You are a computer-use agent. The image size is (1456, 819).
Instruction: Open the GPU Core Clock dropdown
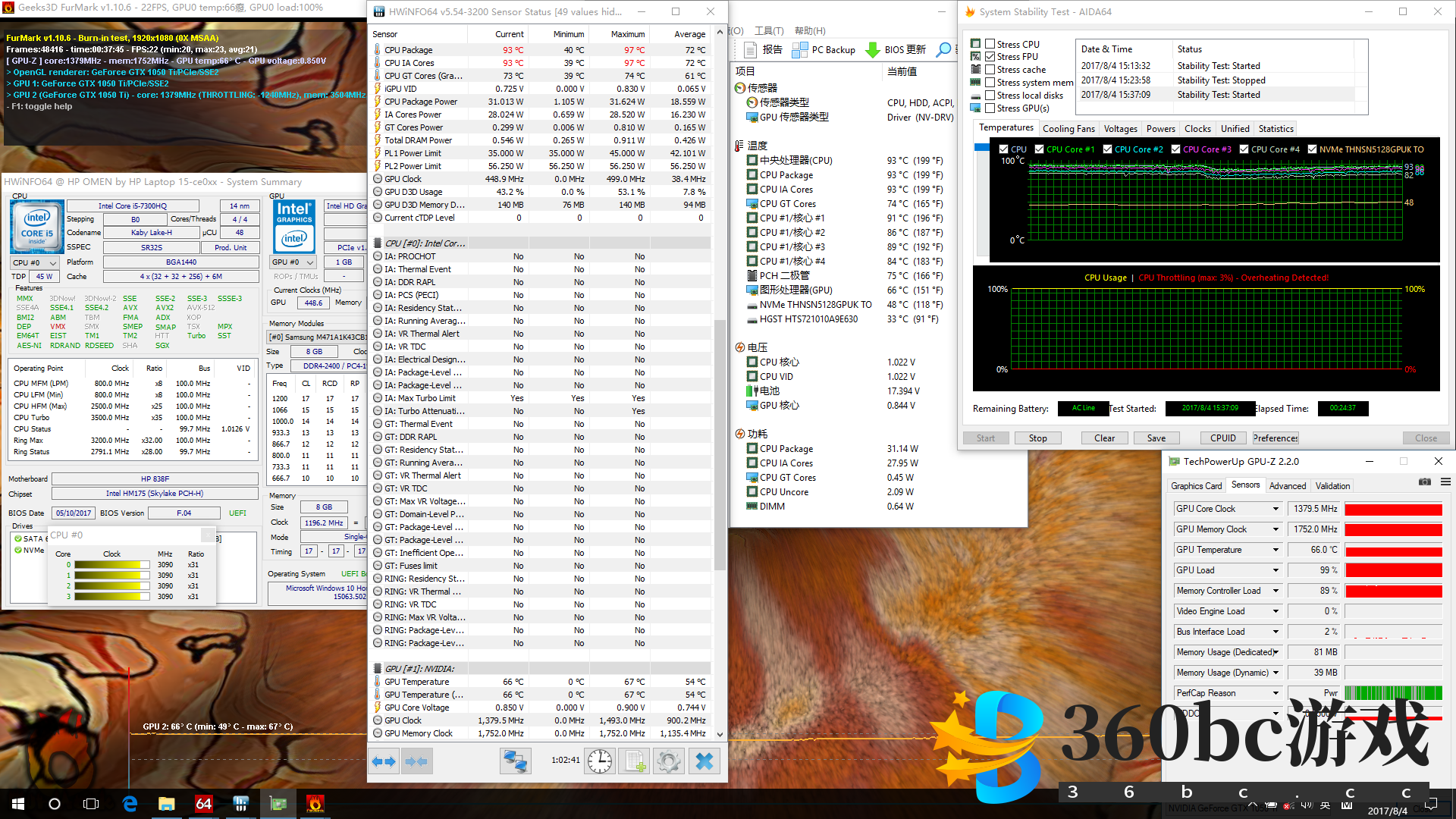pyautogui.click(x=1276, y=509)
